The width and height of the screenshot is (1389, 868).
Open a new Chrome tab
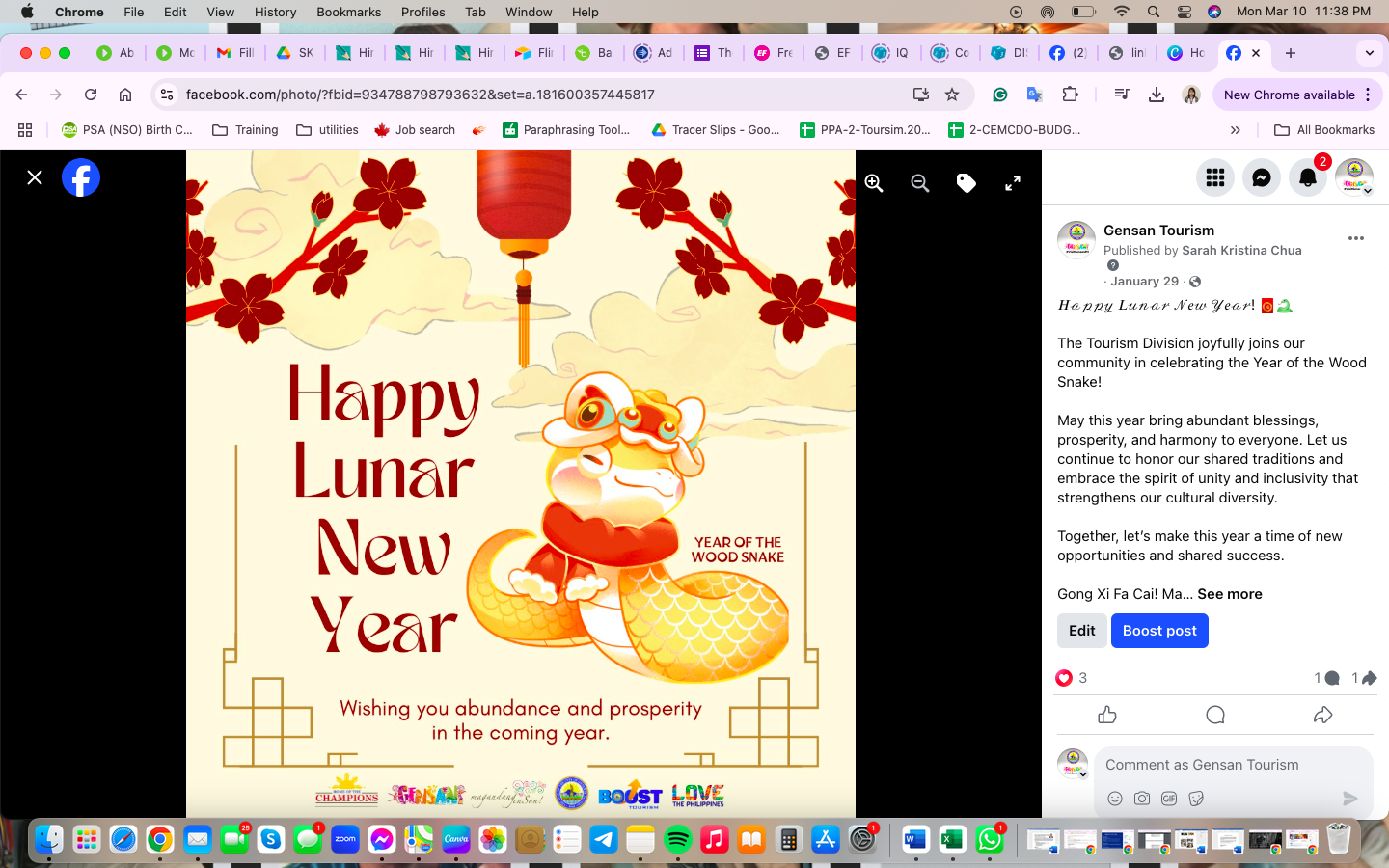(1291, 53)
